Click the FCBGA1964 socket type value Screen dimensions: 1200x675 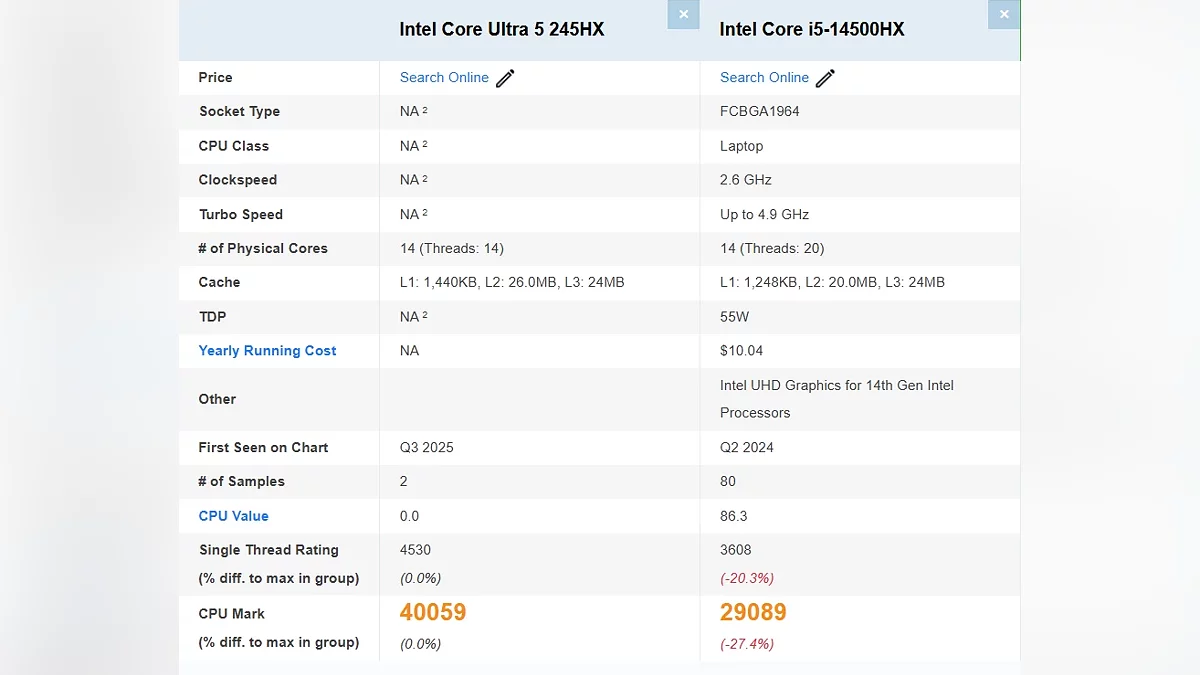(x=759, y=111)
